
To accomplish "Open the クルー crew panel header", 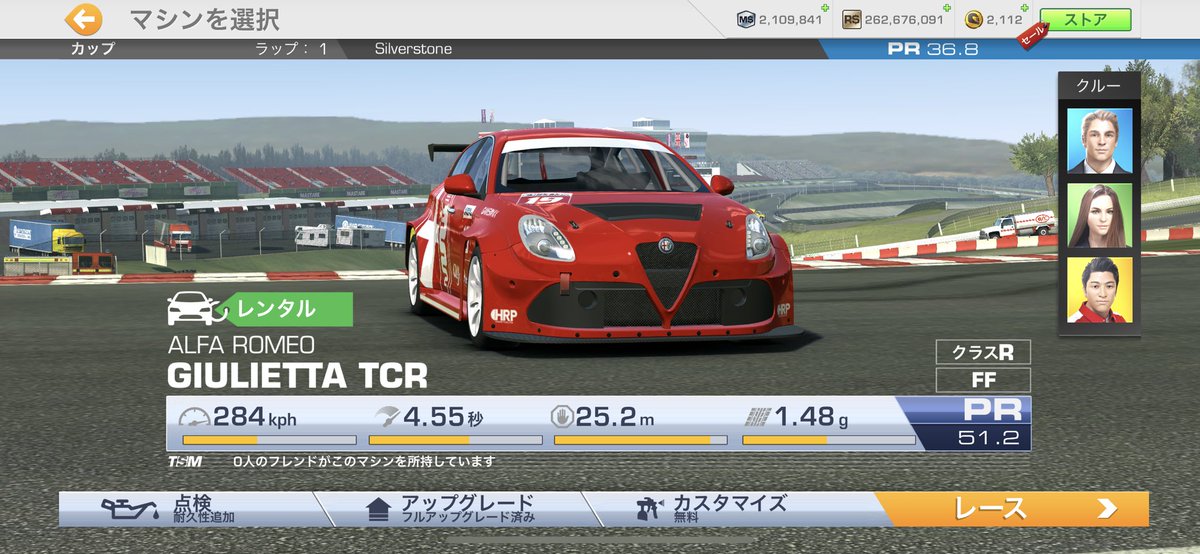I will click(x=1098, y=86).
